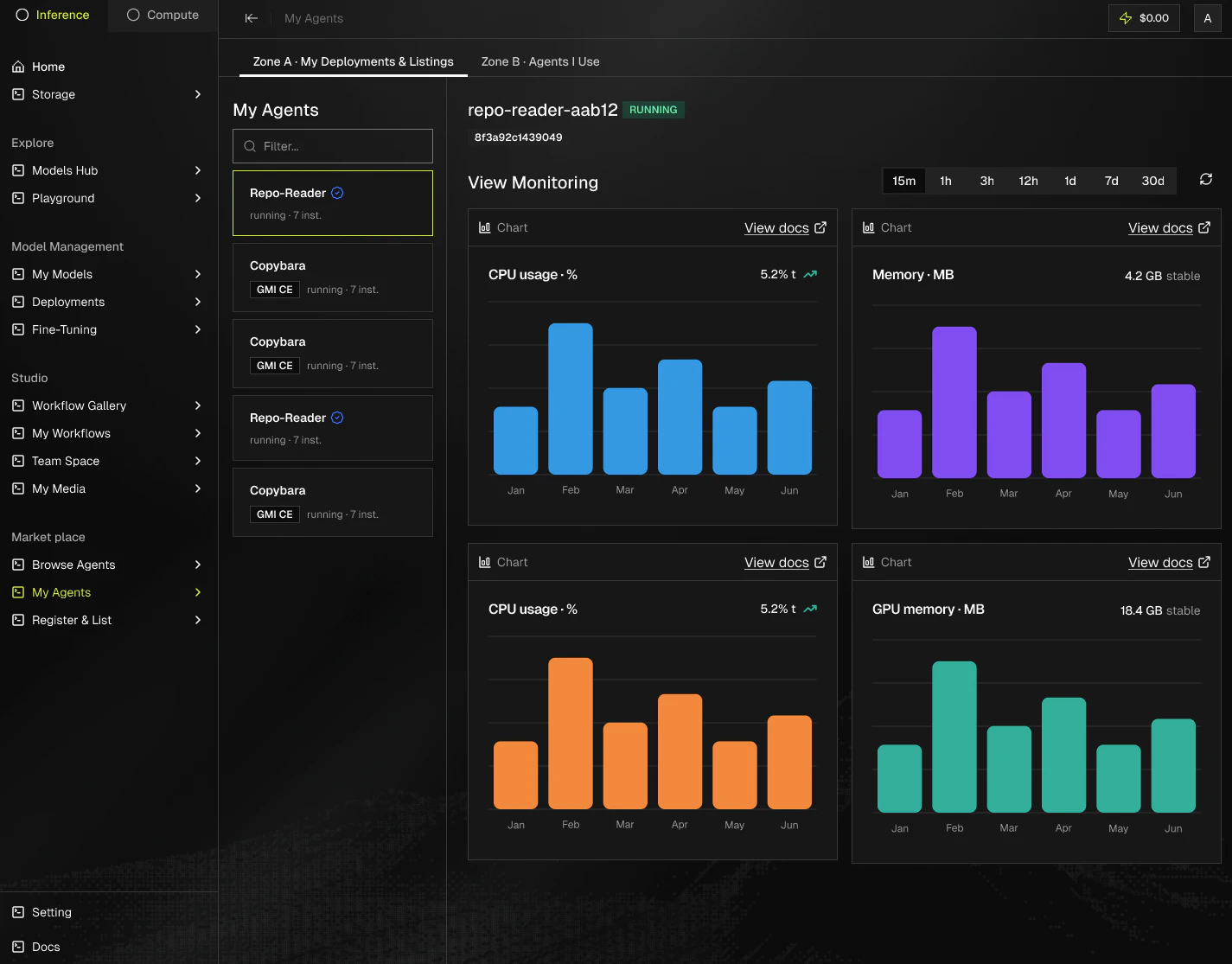The width and height of the screenshot is (1232, 964).
Task: Select the 7d time range
Action: (x=1112, y=181)
